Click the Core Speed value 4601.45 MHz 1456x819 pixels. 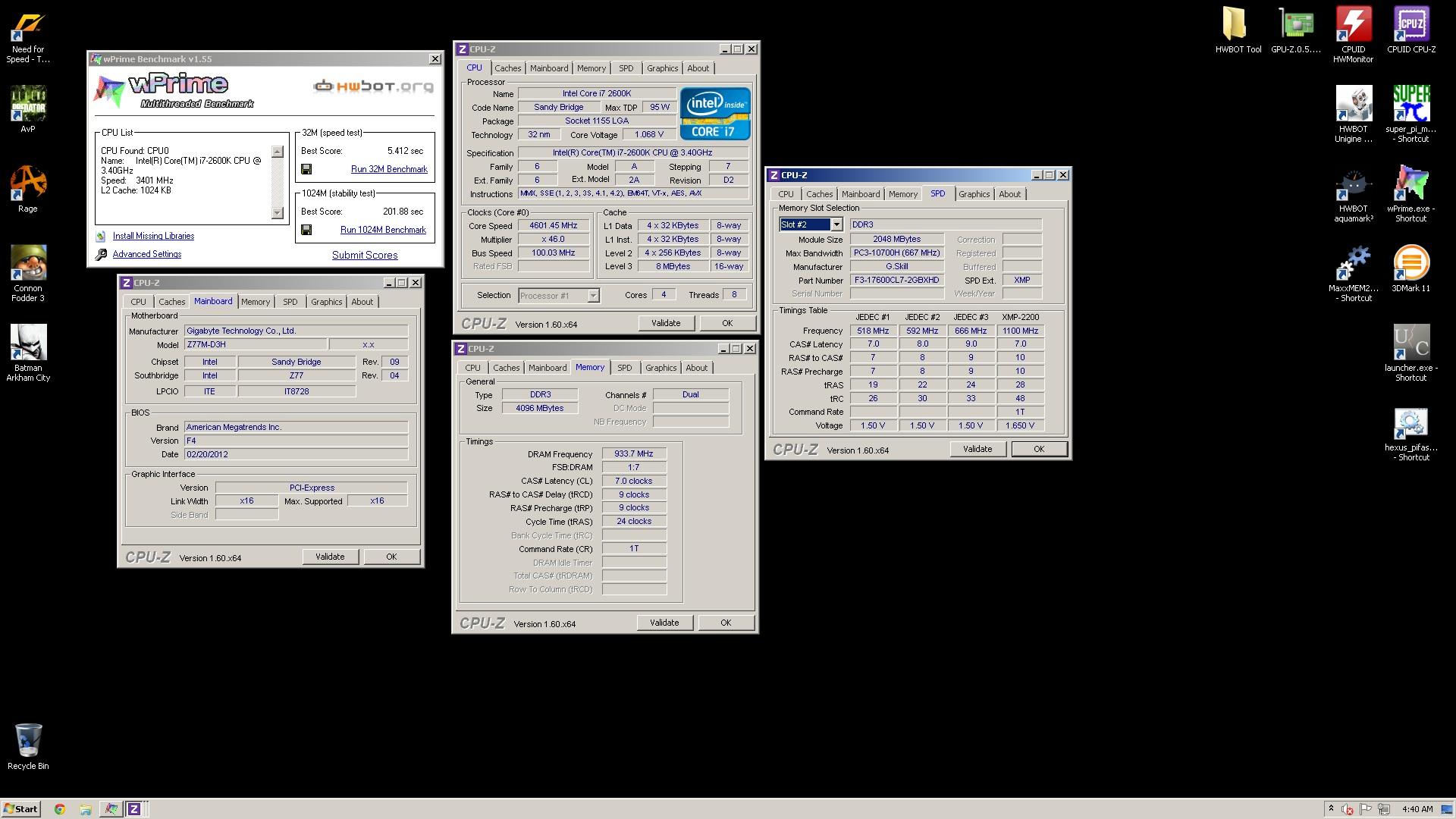(554, 225)
